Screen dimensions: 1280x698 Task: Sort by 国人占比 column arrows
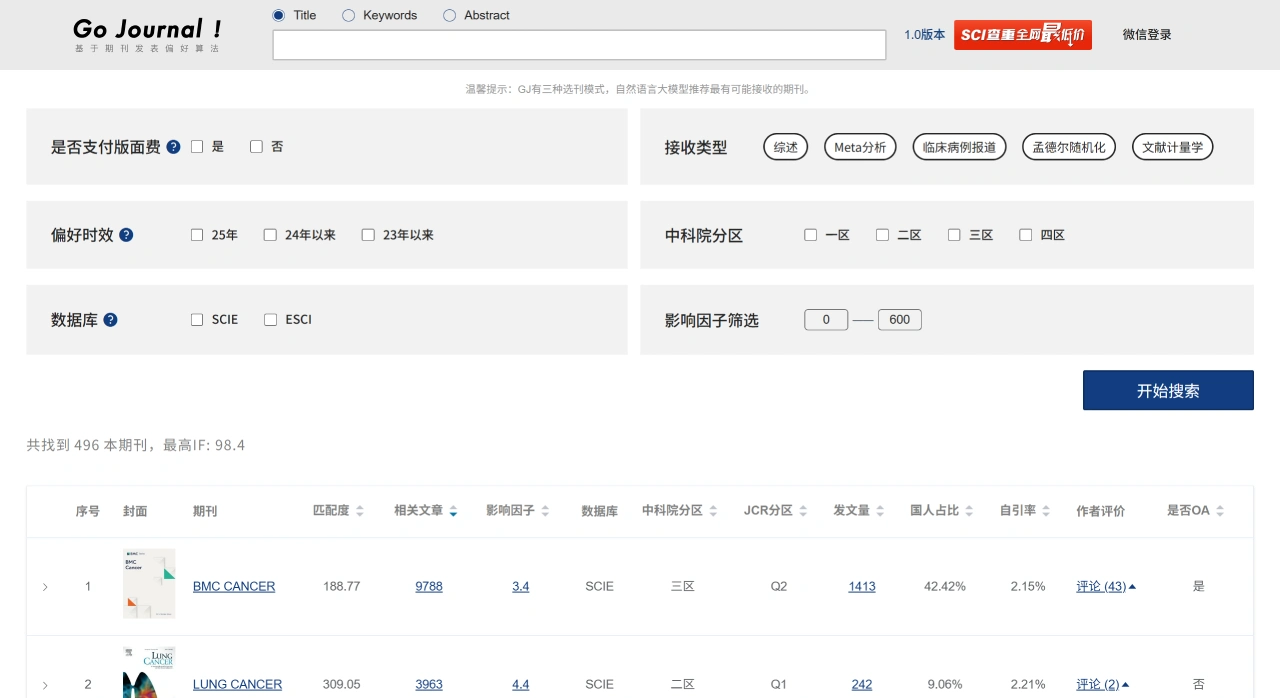tap(969, 511)
